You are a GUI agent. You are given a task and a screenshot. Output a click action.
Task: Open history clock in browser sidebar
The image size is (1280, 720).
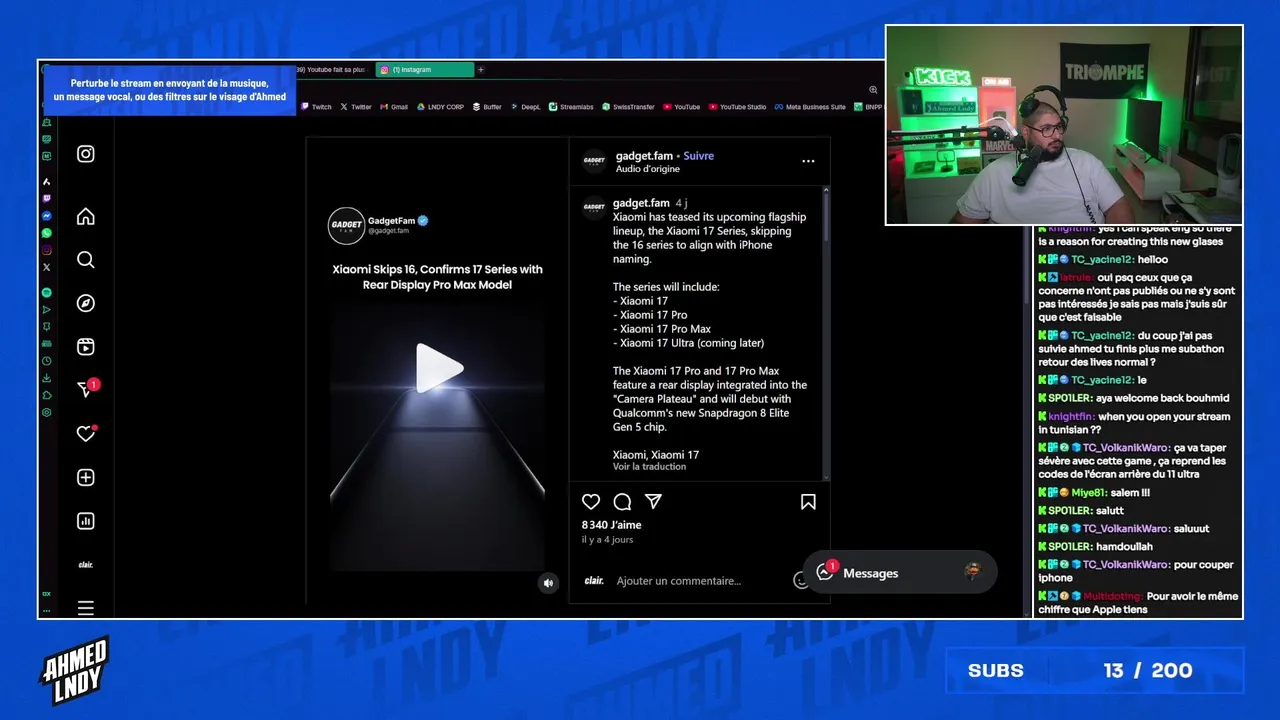pyautogui.click(x=46, y=361)
